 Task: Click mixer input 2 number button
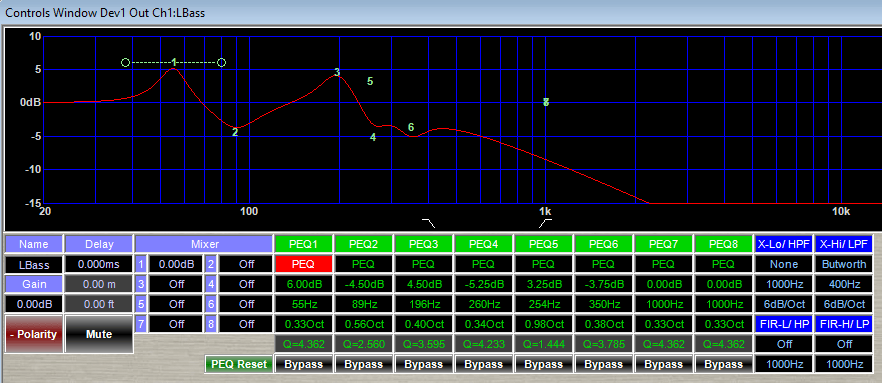pos(212,264)
